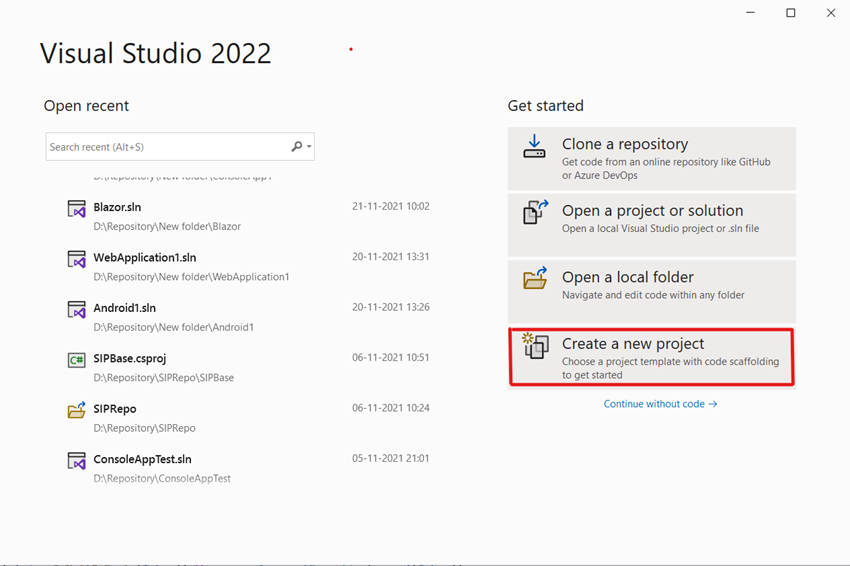Image resolution: width=850 pixels, height=566 pixels.
Task: Click the magnifier search icon in recent box
Action: [297, 146]
